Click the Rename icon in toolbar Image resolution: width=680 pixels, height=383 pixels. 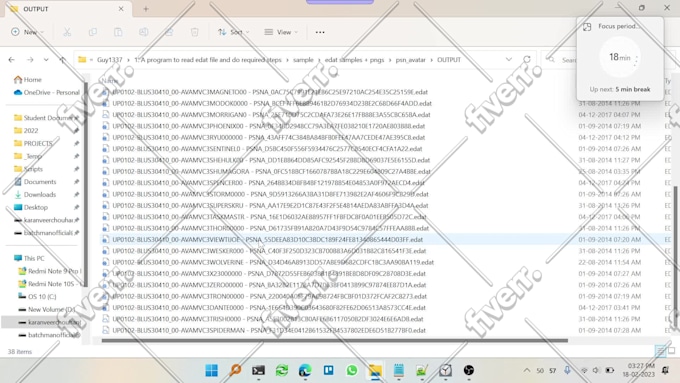pos(144,32)
